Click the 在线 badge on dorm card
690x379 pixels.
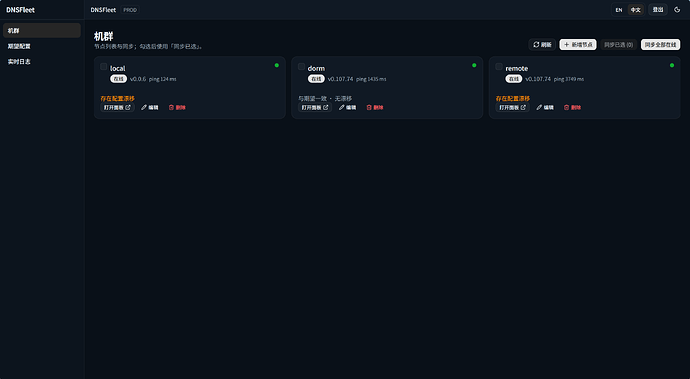(x=316, y=79)
